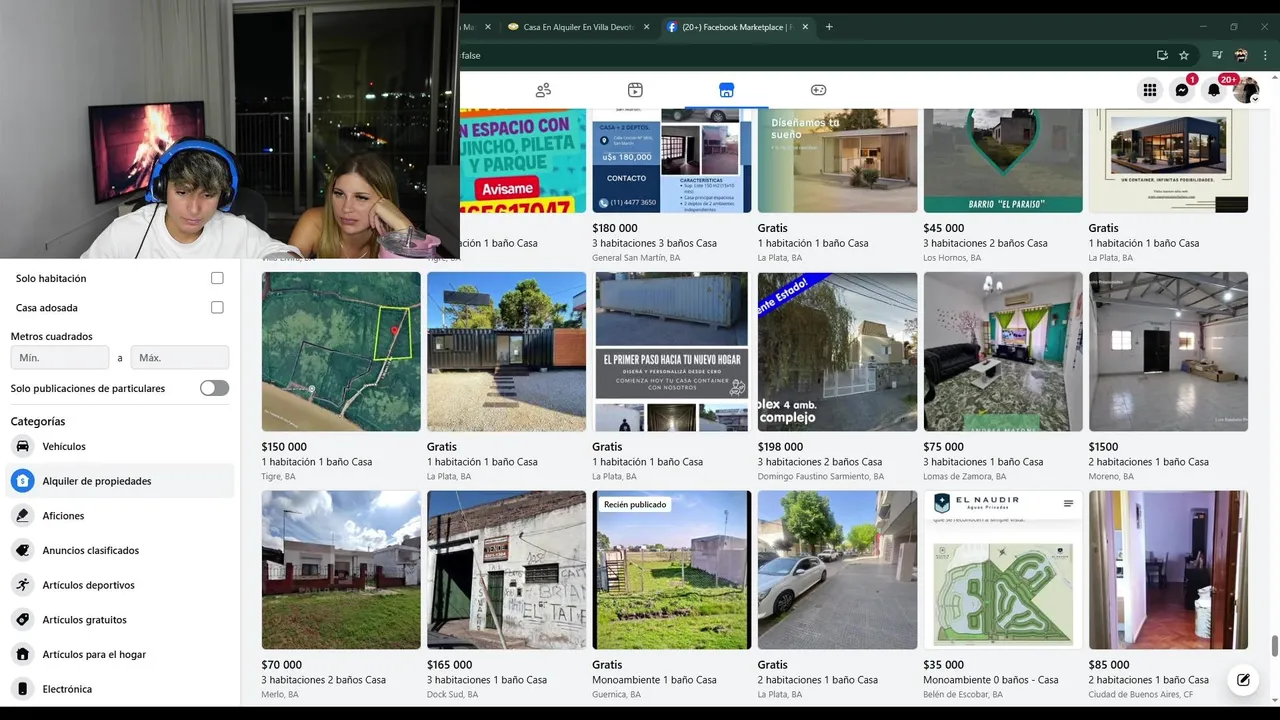Switch to Casa En Alquiler En Villa Devoto tab
The image size is (1280, 720).
tap(578, 27)
